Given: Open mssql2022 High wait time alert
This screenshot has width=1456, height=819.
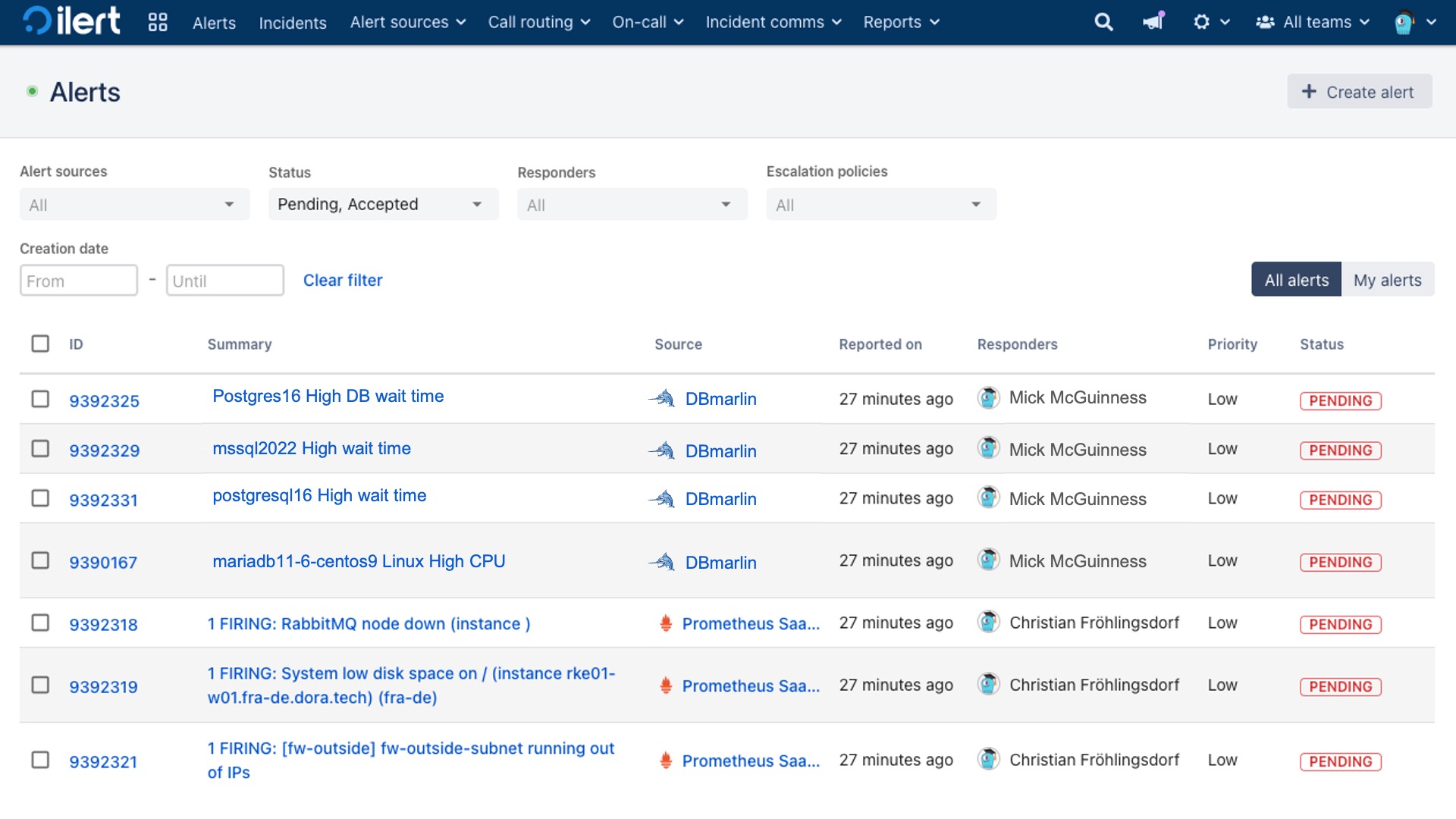Looking at the screenshot, I should pyautogui.click(x=312, y=448).
